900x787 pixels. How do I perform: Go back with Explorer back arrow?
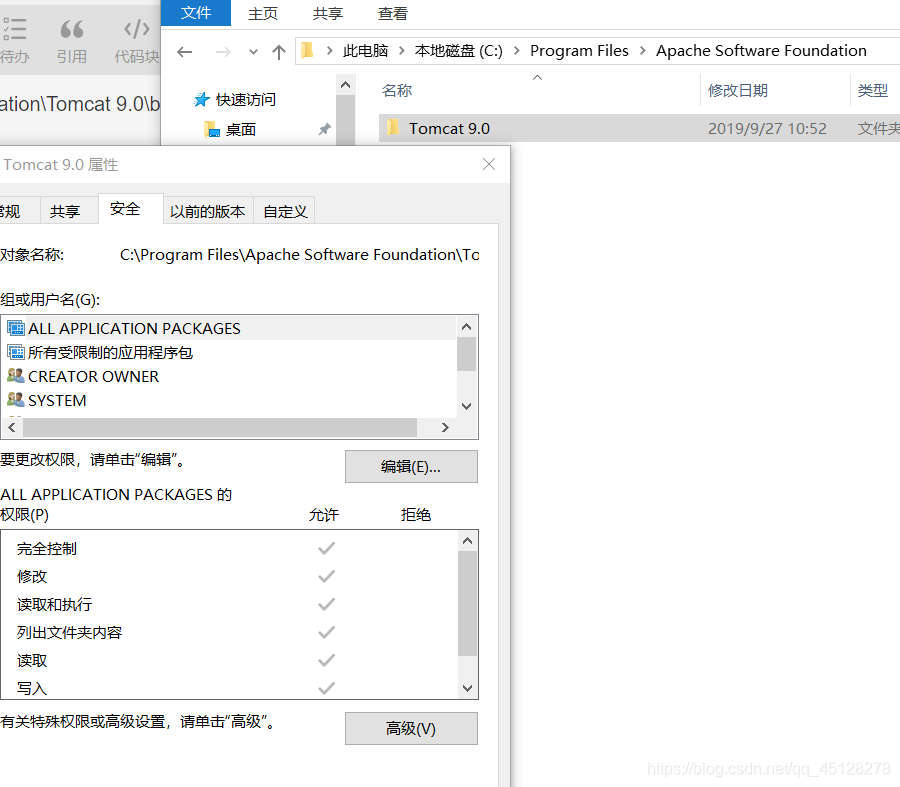[x=185, y=52]
